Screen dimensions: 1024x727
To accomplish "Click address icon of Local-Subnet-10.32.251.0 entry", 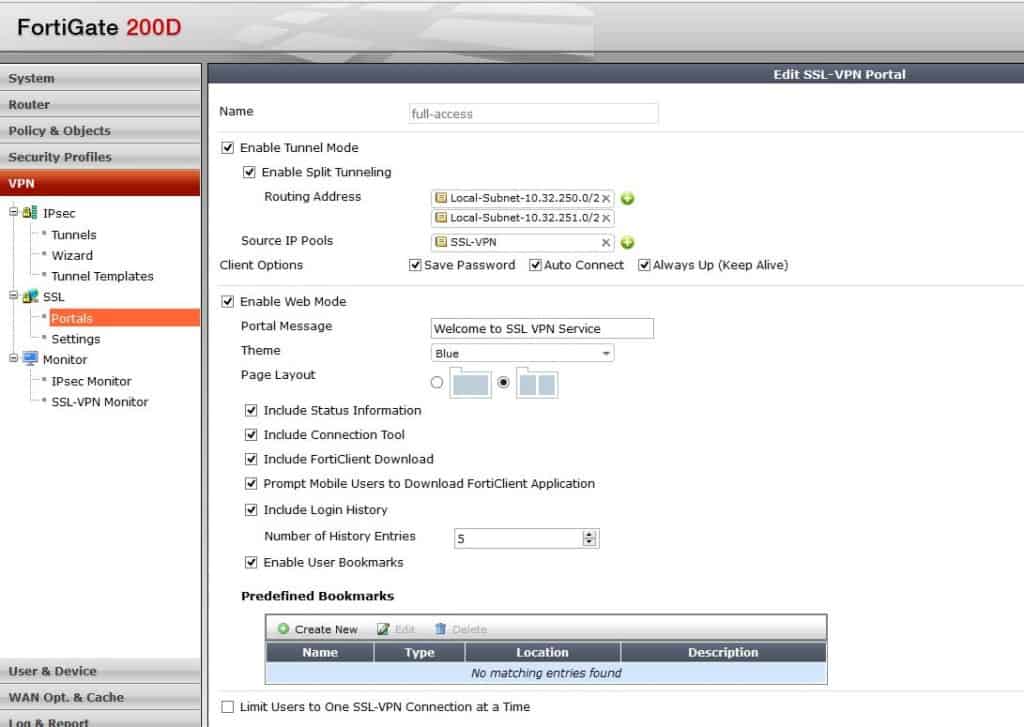I will pos(441,218).
